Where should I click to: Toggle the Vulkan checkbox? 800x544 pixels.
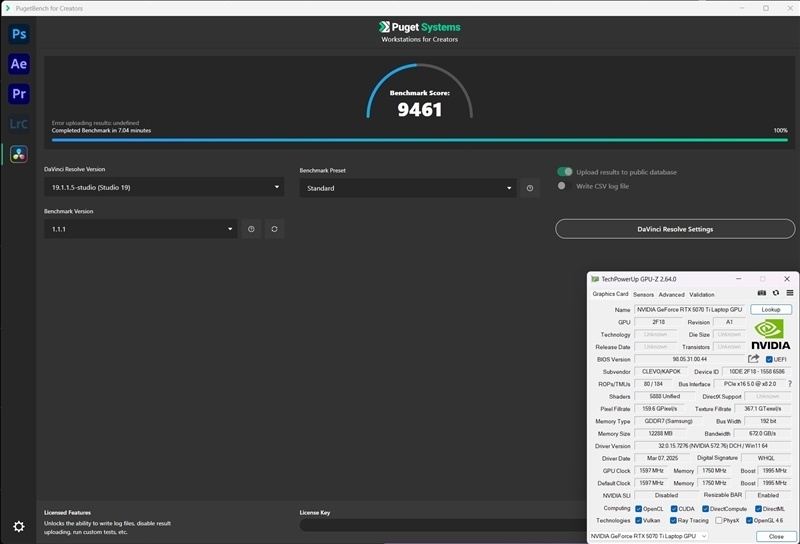point(638,521)
